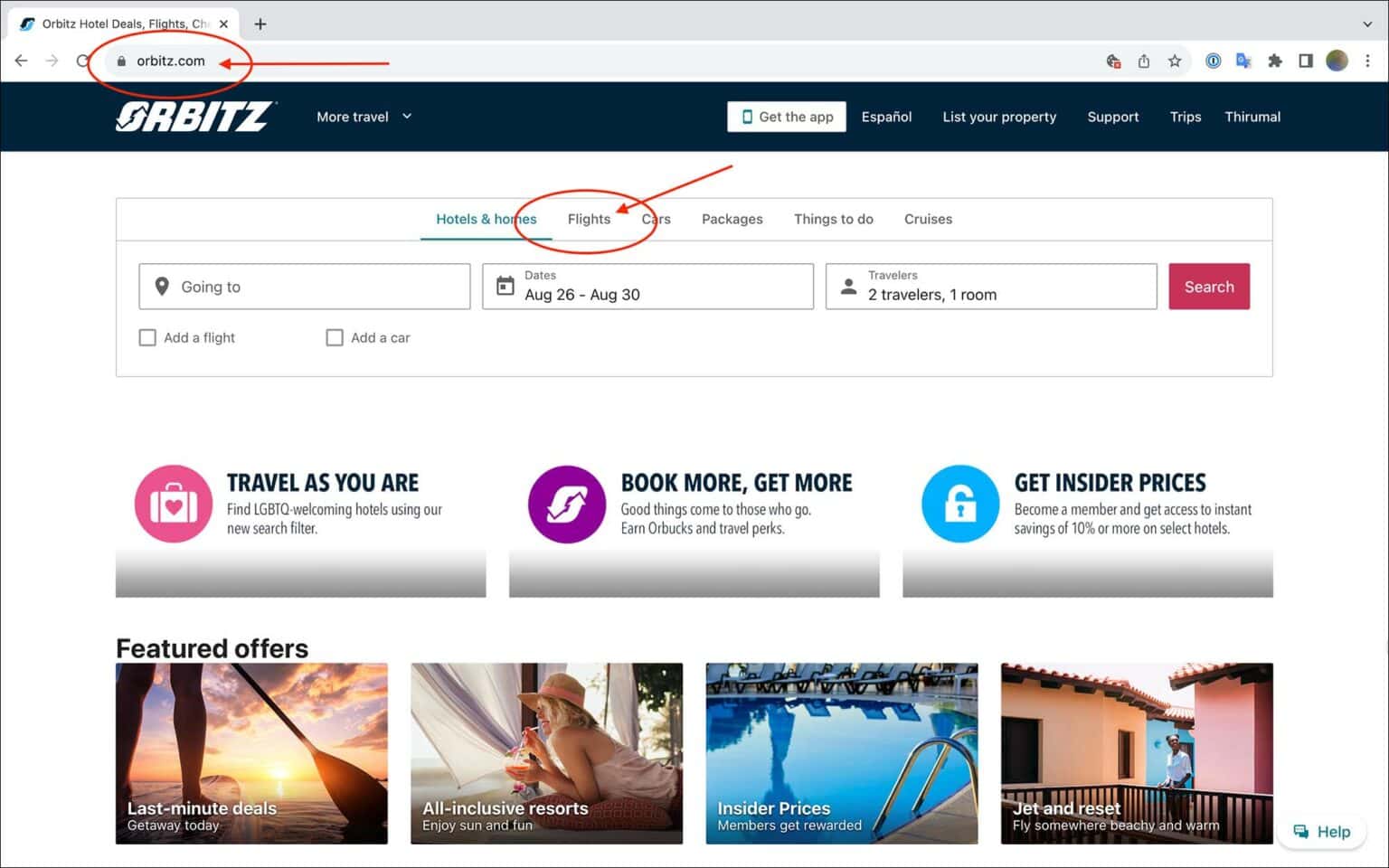Close the Orbitz browser tab

click(x=223, y=24)
